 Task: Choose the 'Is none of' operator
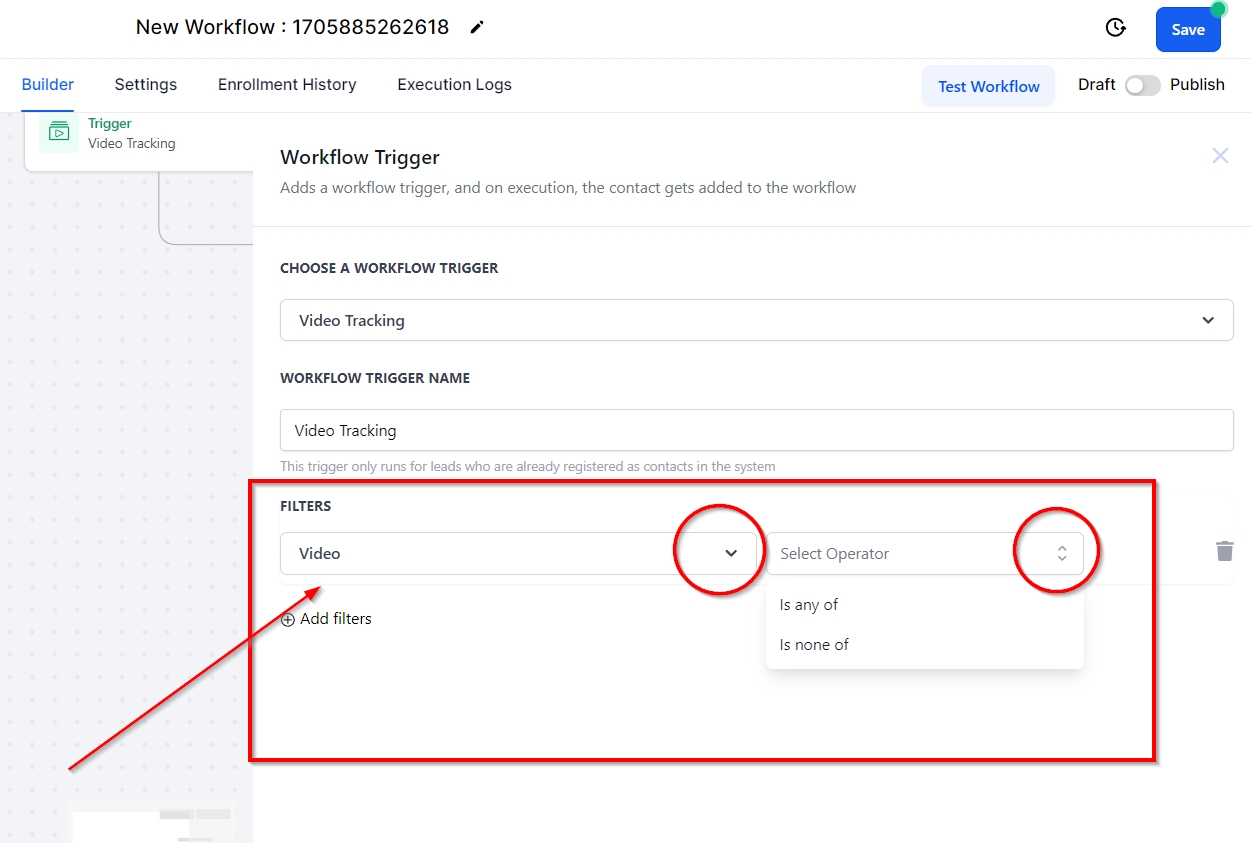click(814, 645)
